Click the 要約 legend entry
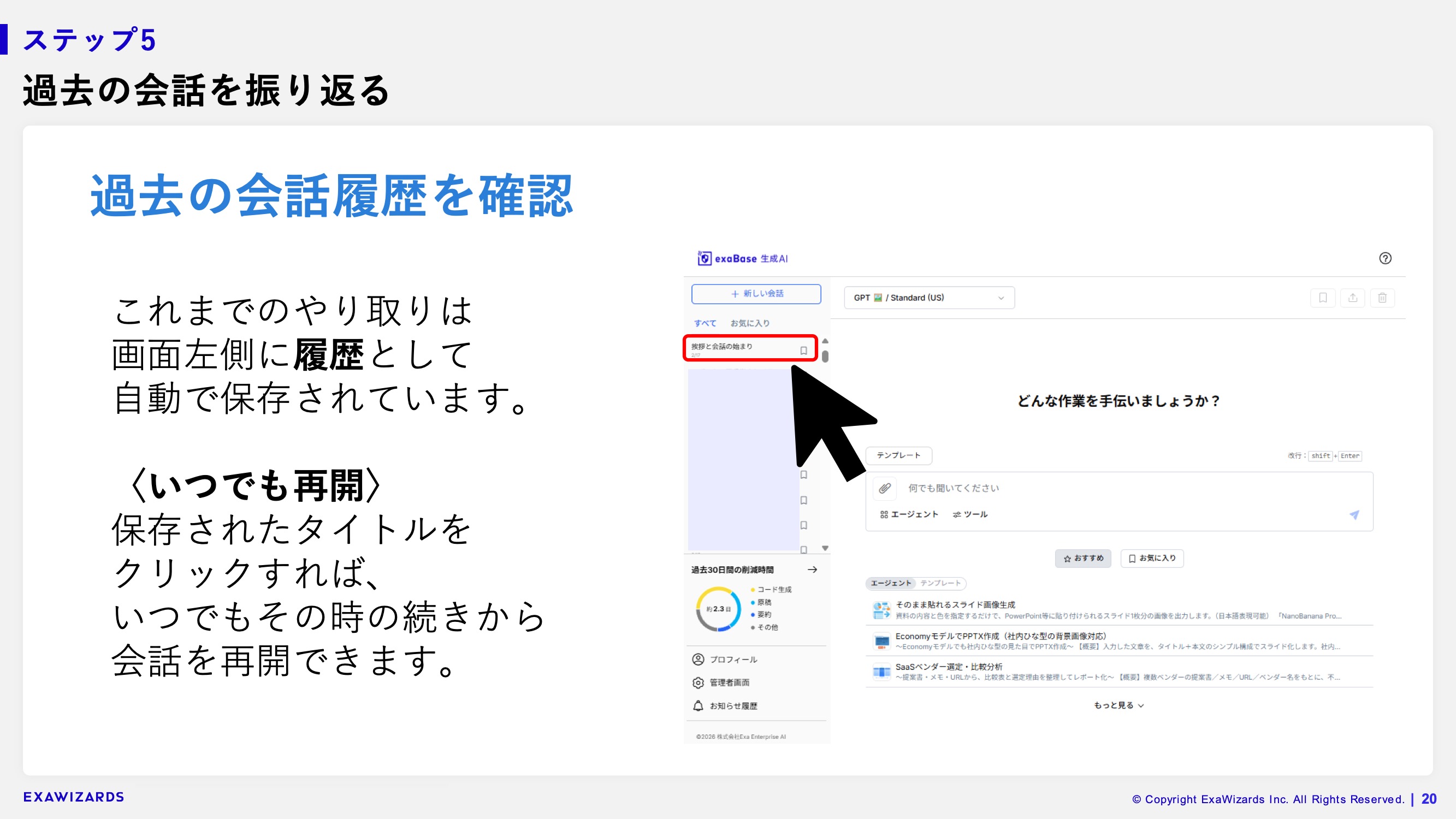The image size is (1456, 819). click(x=761, y=614)
